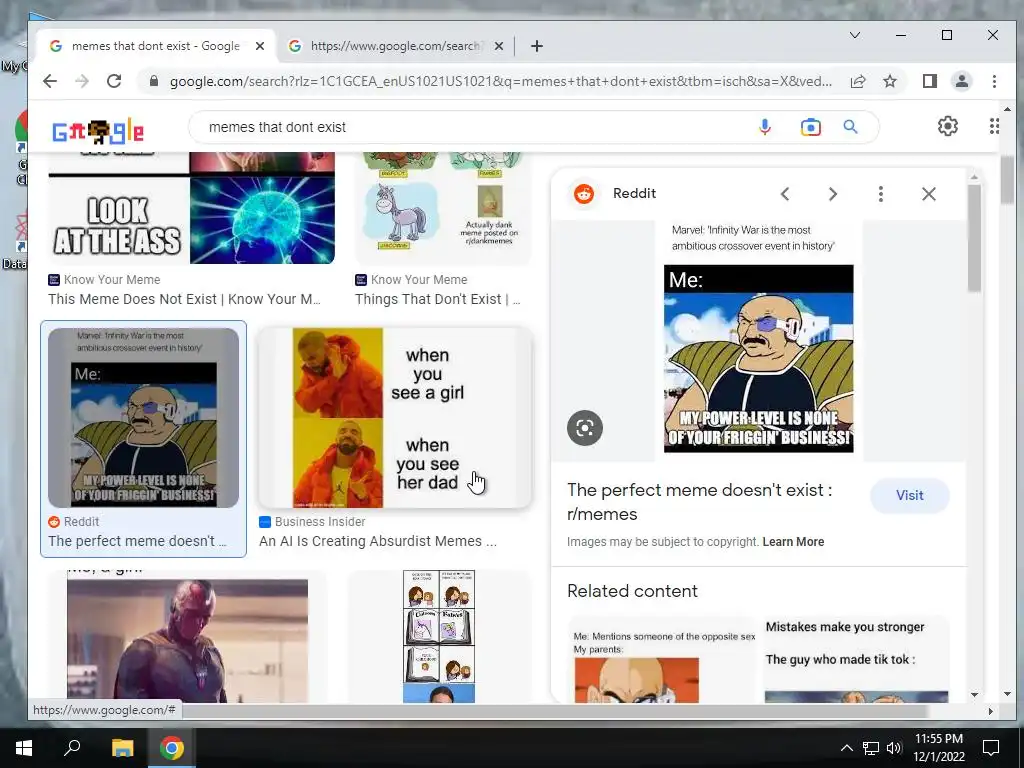1024x768 pixels.
Task: Open 'The perfect meme doesn't...' Reddit result caption
Action: click(137, 541)
